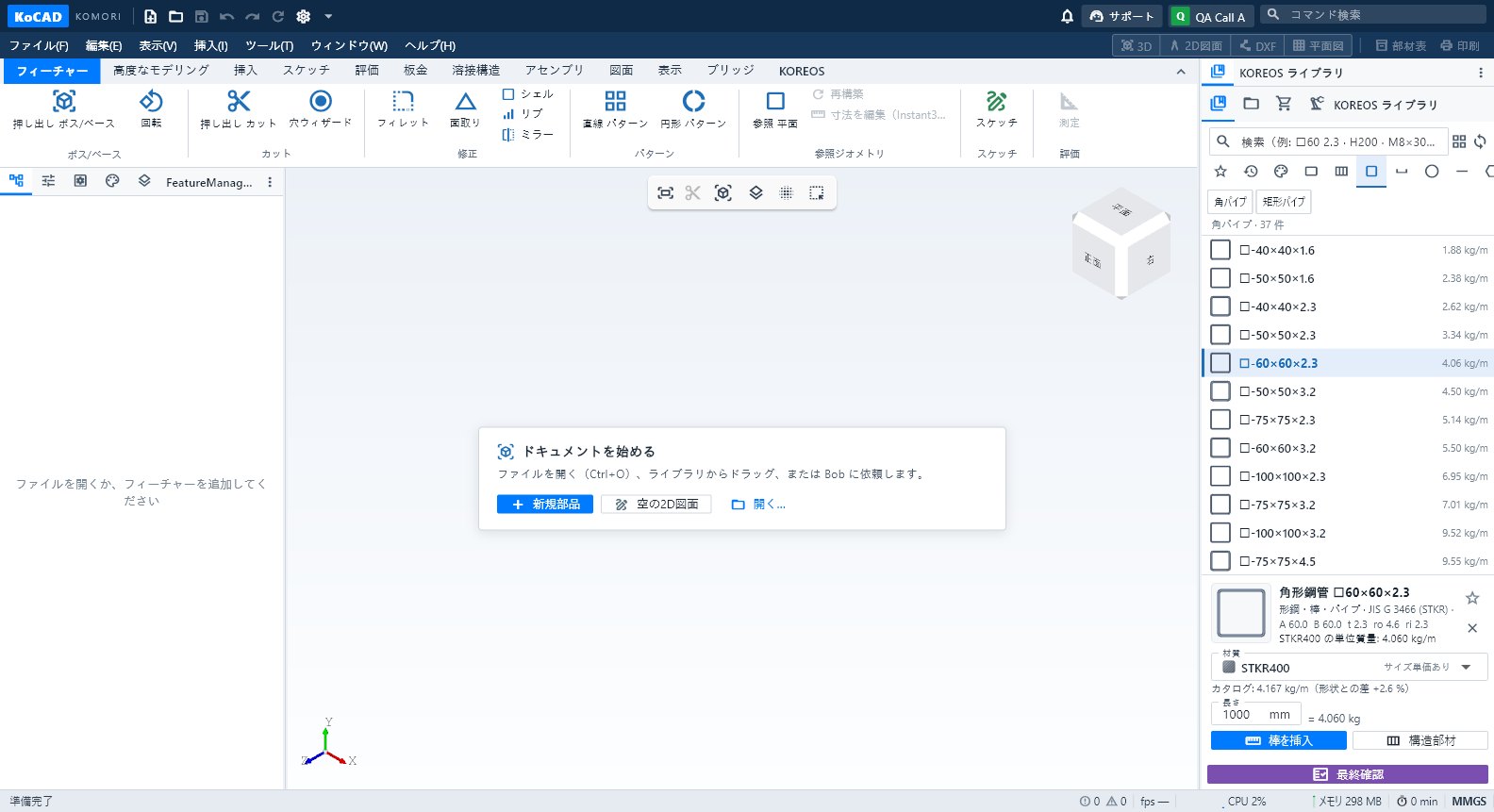This screenshot has height=812, width=1494.
Task: Create a 参照 平面 reference plane
Action: click(775, 109)
